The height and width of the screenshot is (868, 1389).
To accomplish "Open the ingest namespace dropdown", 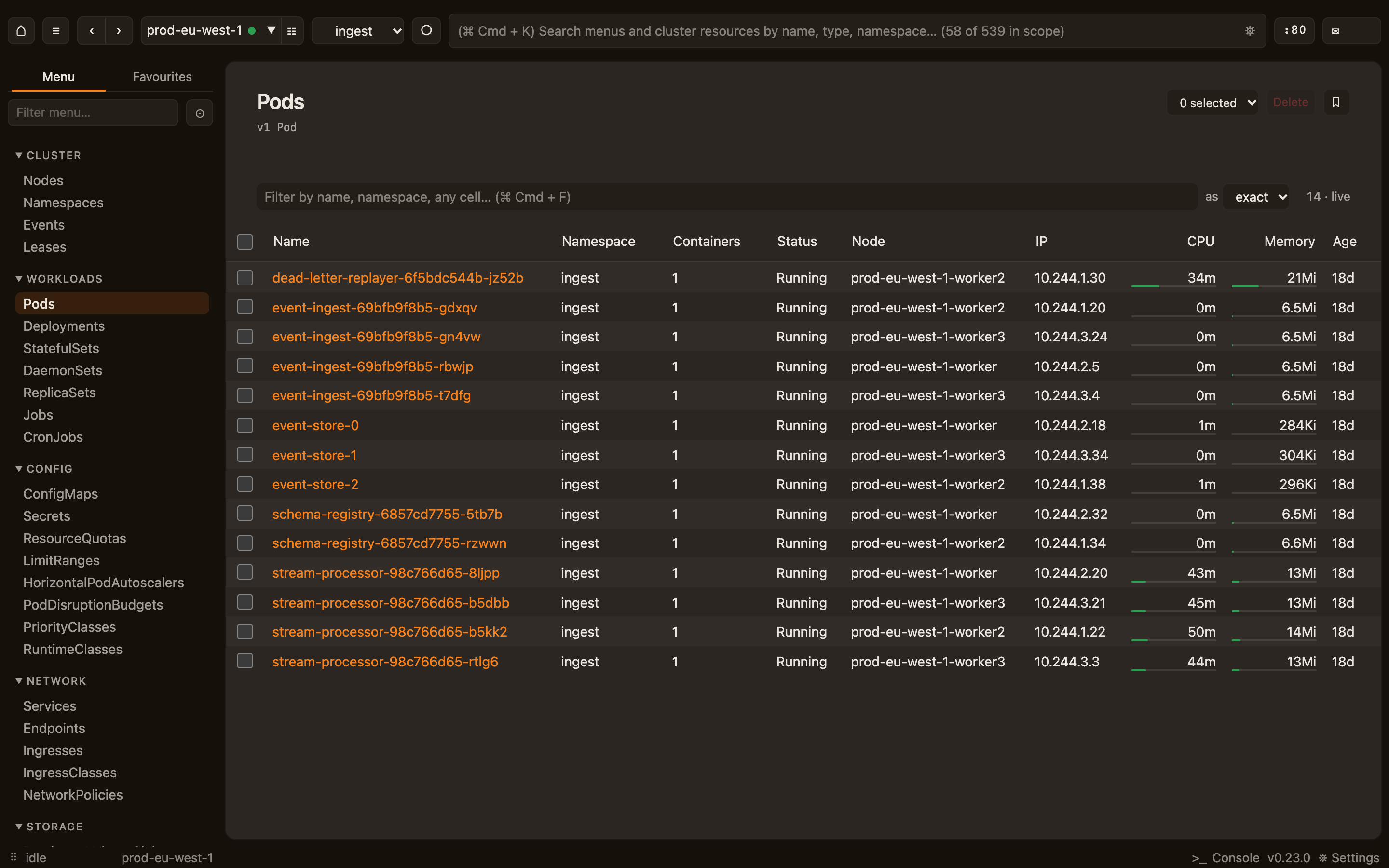I will (358, 31).
